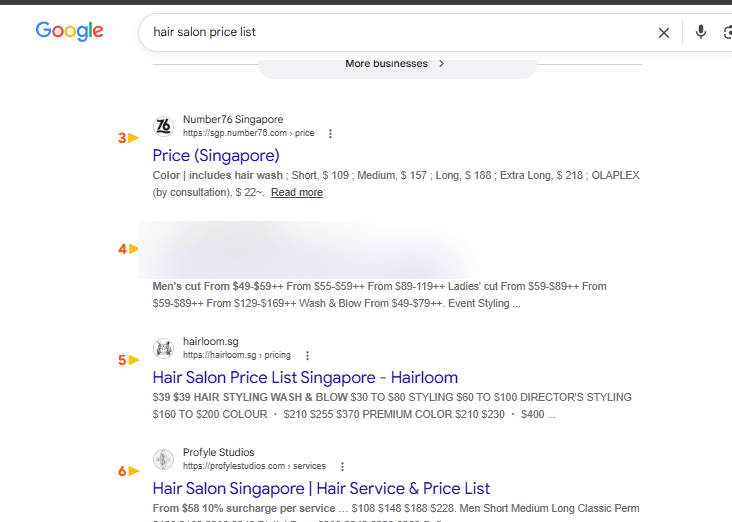This screenshot has width=732, height=522.
Task: Click Number76 Singapore site name
Action: [233, 120]
